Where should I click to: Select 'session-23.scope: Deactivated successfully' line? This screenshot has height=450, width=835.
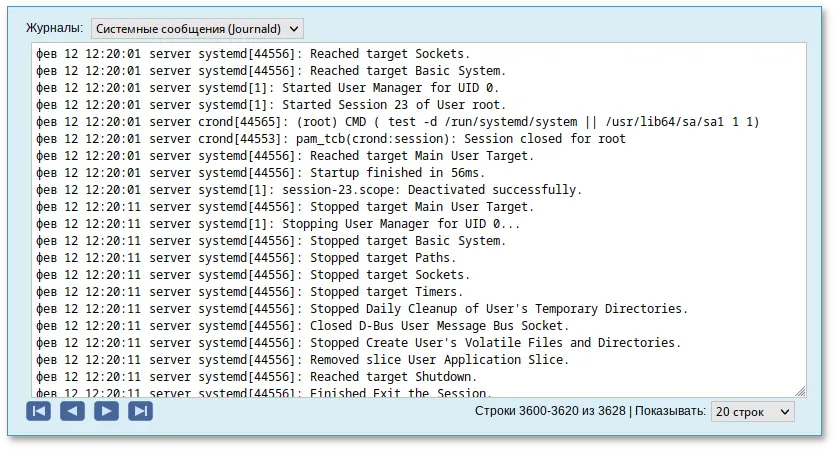309,190
